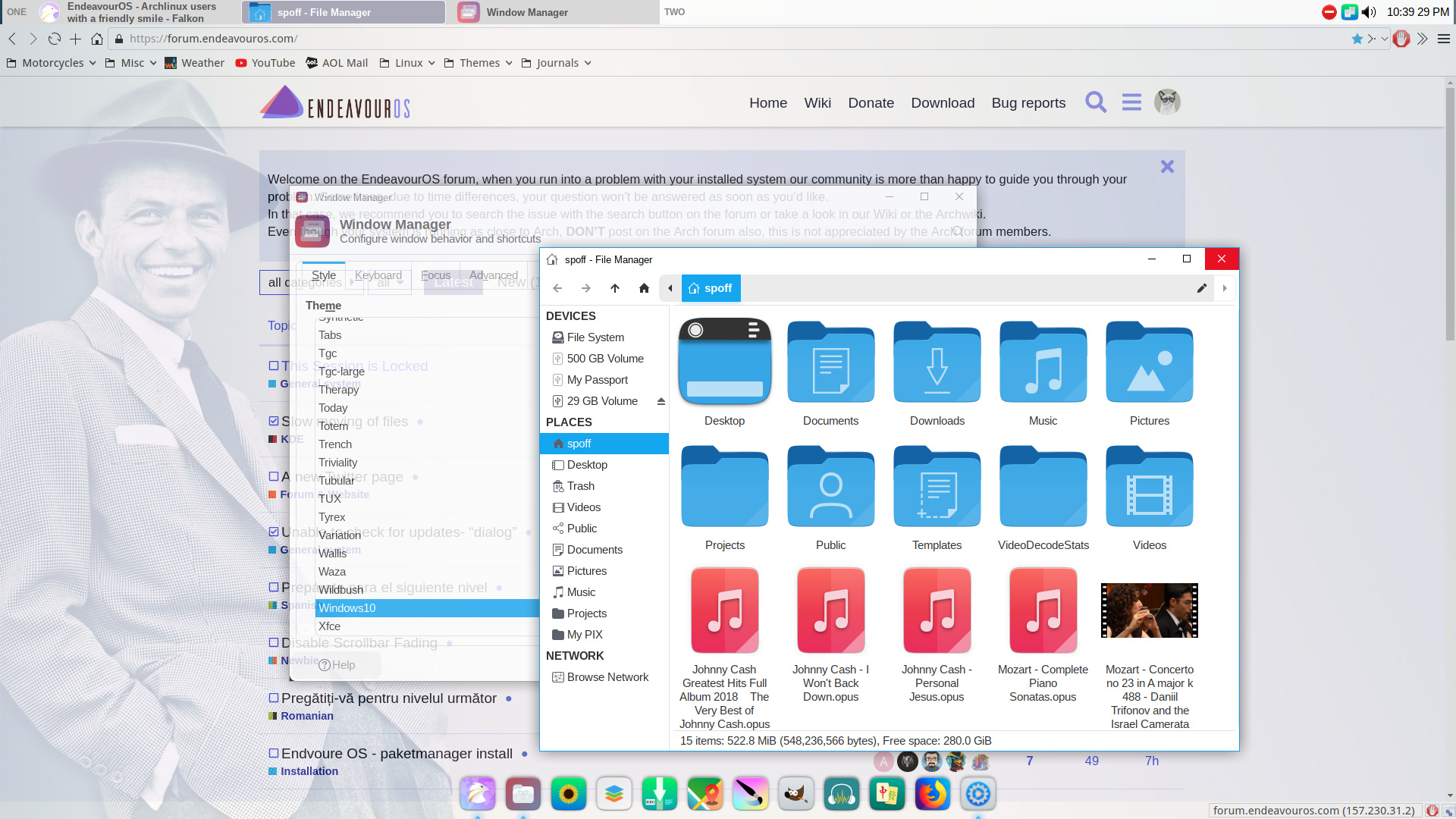Select the Xfce theme in list
Viewport: 1456px width, 819px height.
tap(426, 626)
